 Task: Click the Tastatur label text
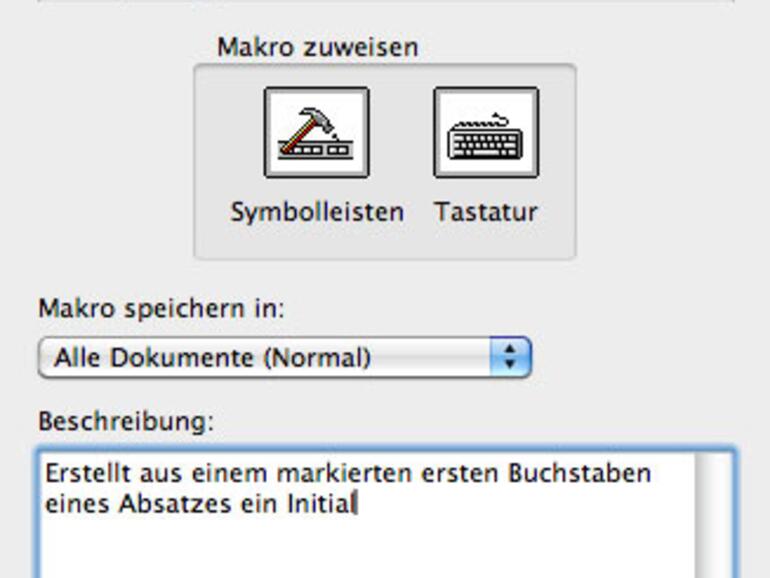coord(486,212)
